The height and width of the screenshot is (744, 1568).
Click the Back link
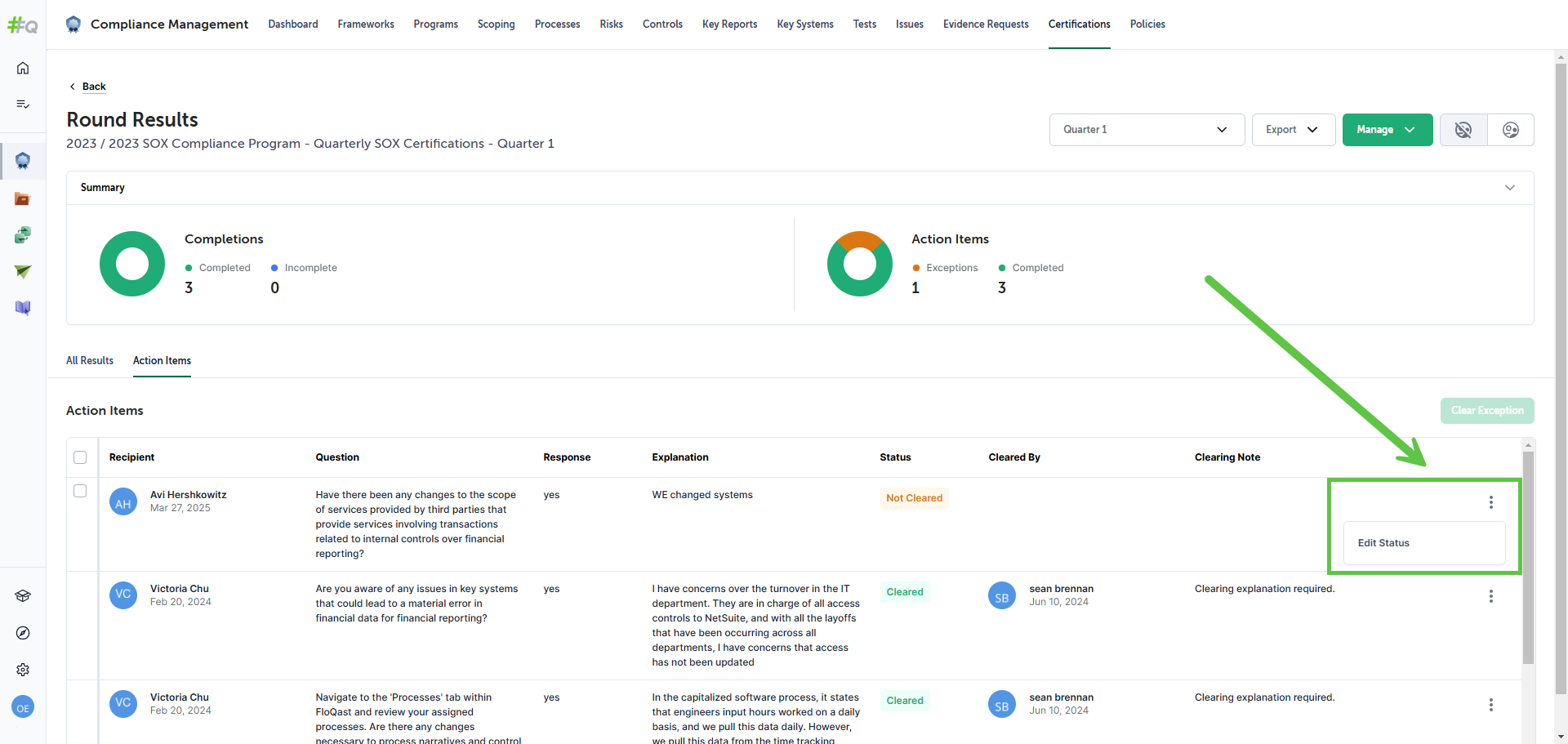point(94,87)
